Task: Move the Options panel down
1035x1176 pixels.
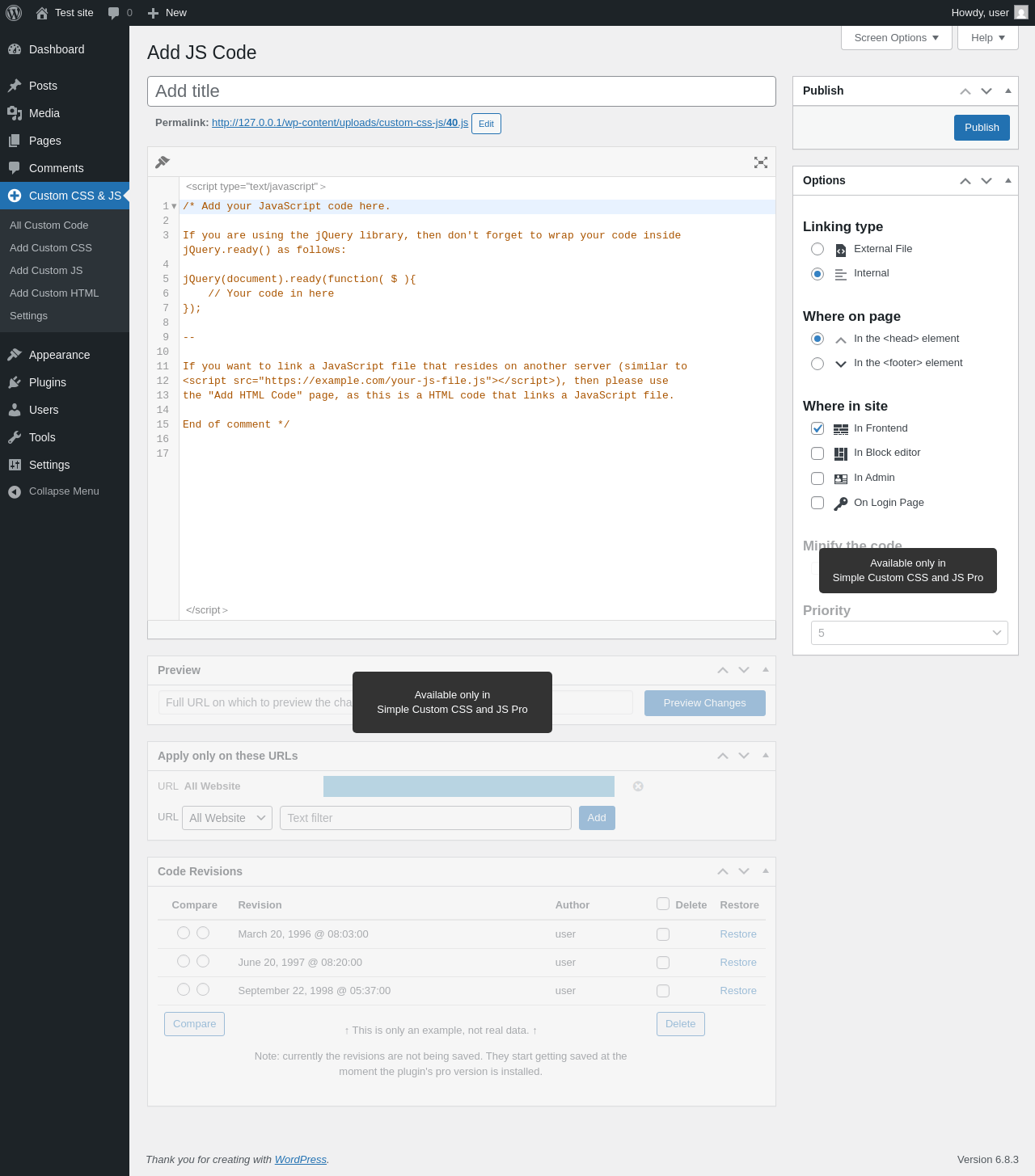Action: 986,181
